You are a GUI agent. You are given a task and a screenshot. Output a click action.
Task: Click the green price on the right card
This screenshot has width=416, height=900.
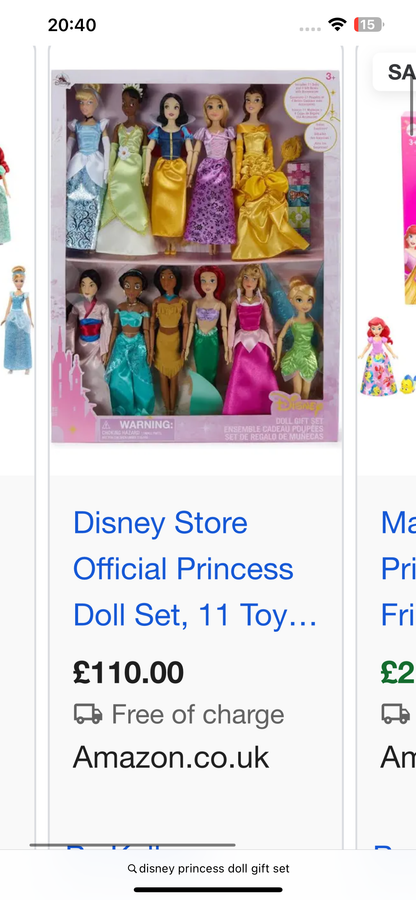tap(398, 673)
